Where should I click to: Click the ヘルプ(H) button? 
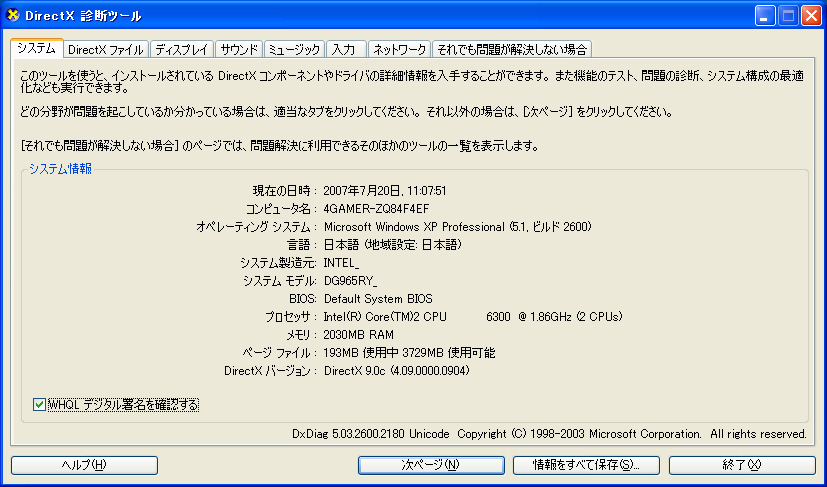tap(84, 465)
